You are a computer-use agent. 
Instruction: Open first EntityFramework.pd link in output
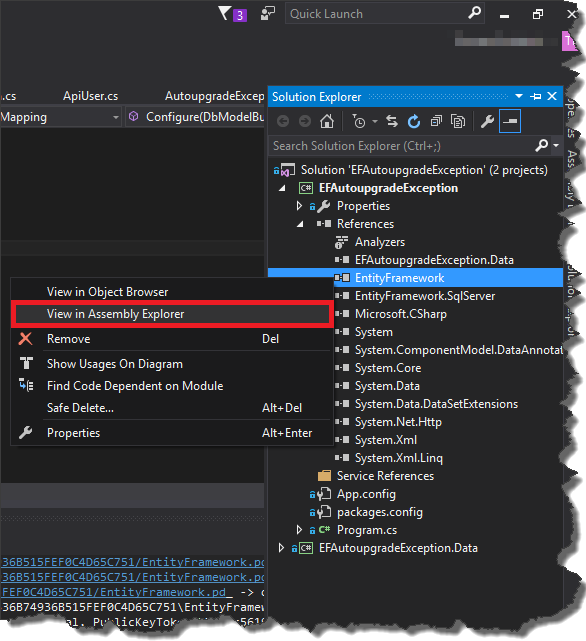[133, 563]
